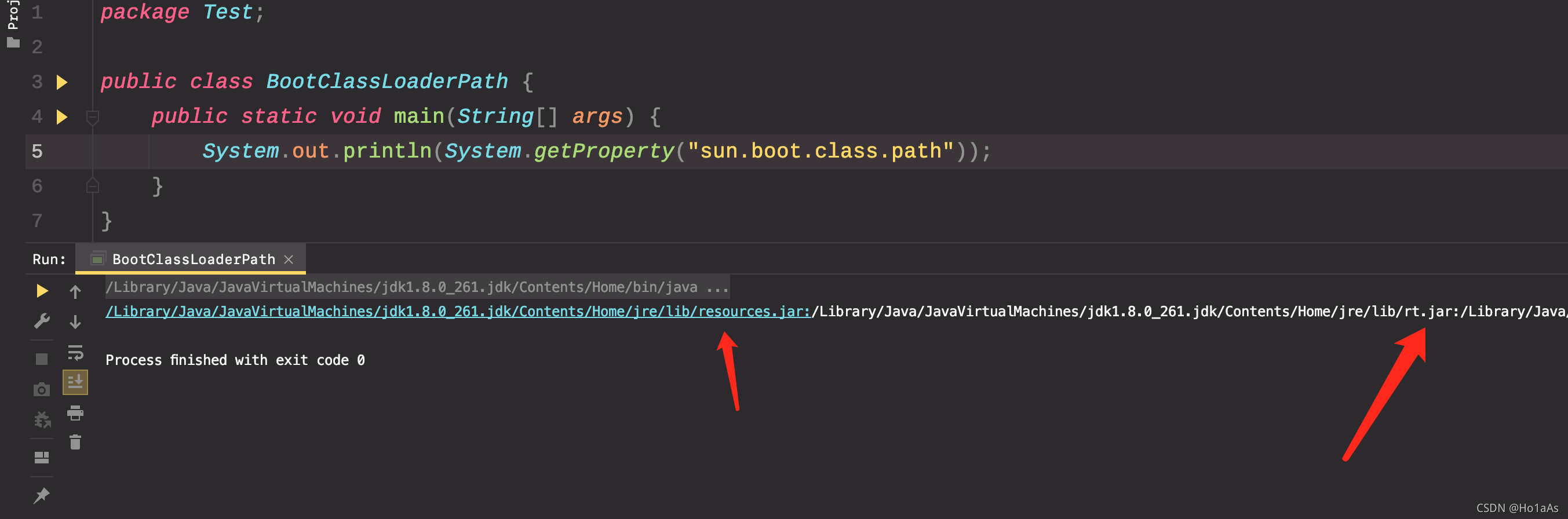Click fold end marker on line 6
The width and height of the screenshot is (1568, 519).
pos(93,185)
